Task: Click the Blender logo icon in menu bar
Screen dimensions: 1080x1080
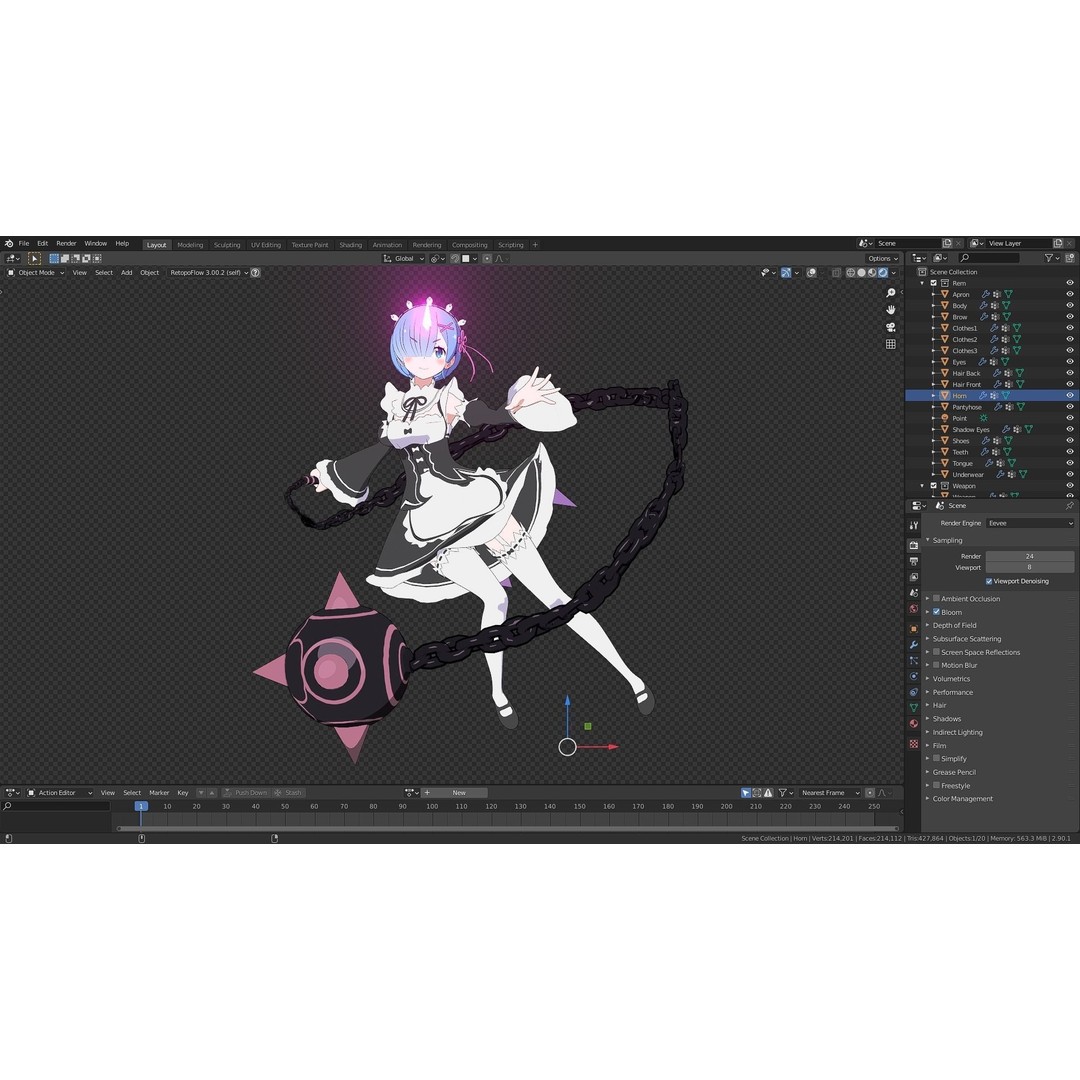Action: [9, 244]
